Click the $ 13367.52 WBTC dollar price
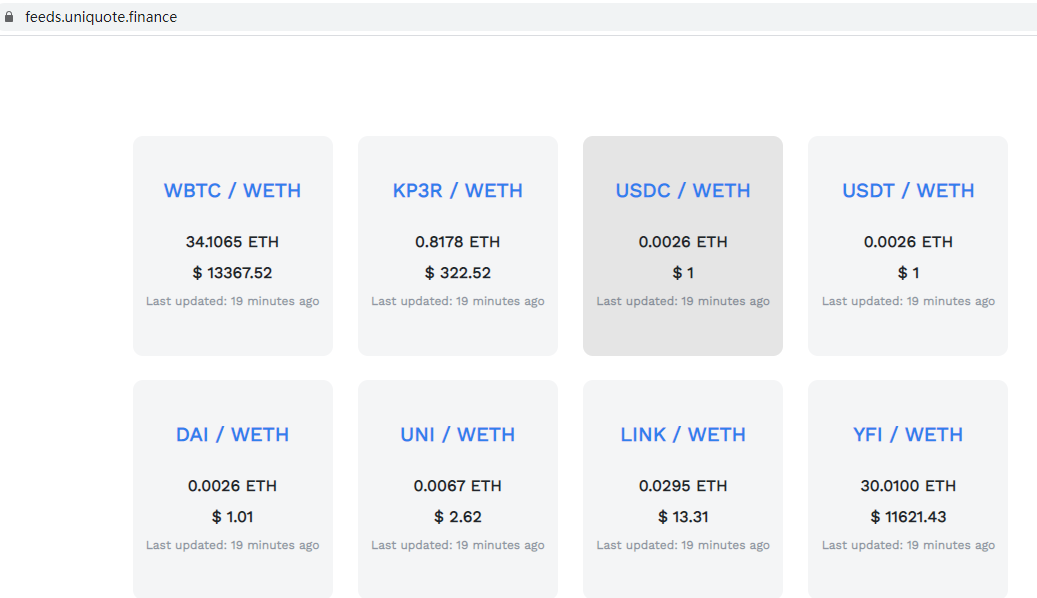Viewport: 1037px width, 598px height. click(232, 273)
